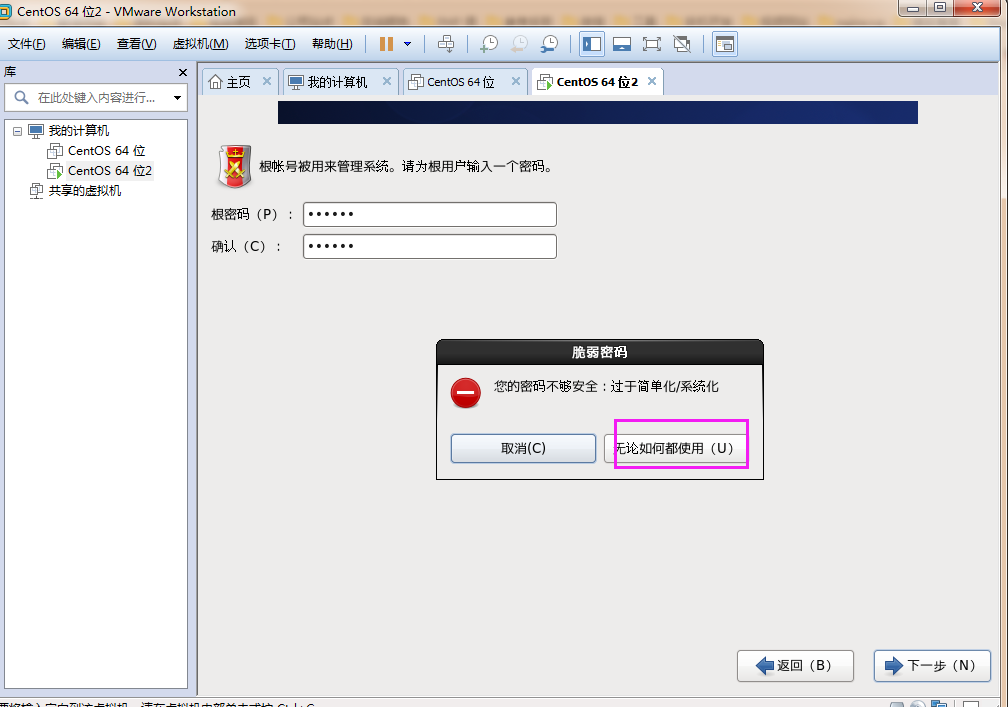1008x707 pixels.
Task: Open the power options dropdown arrow
Action: coord(408,44)
